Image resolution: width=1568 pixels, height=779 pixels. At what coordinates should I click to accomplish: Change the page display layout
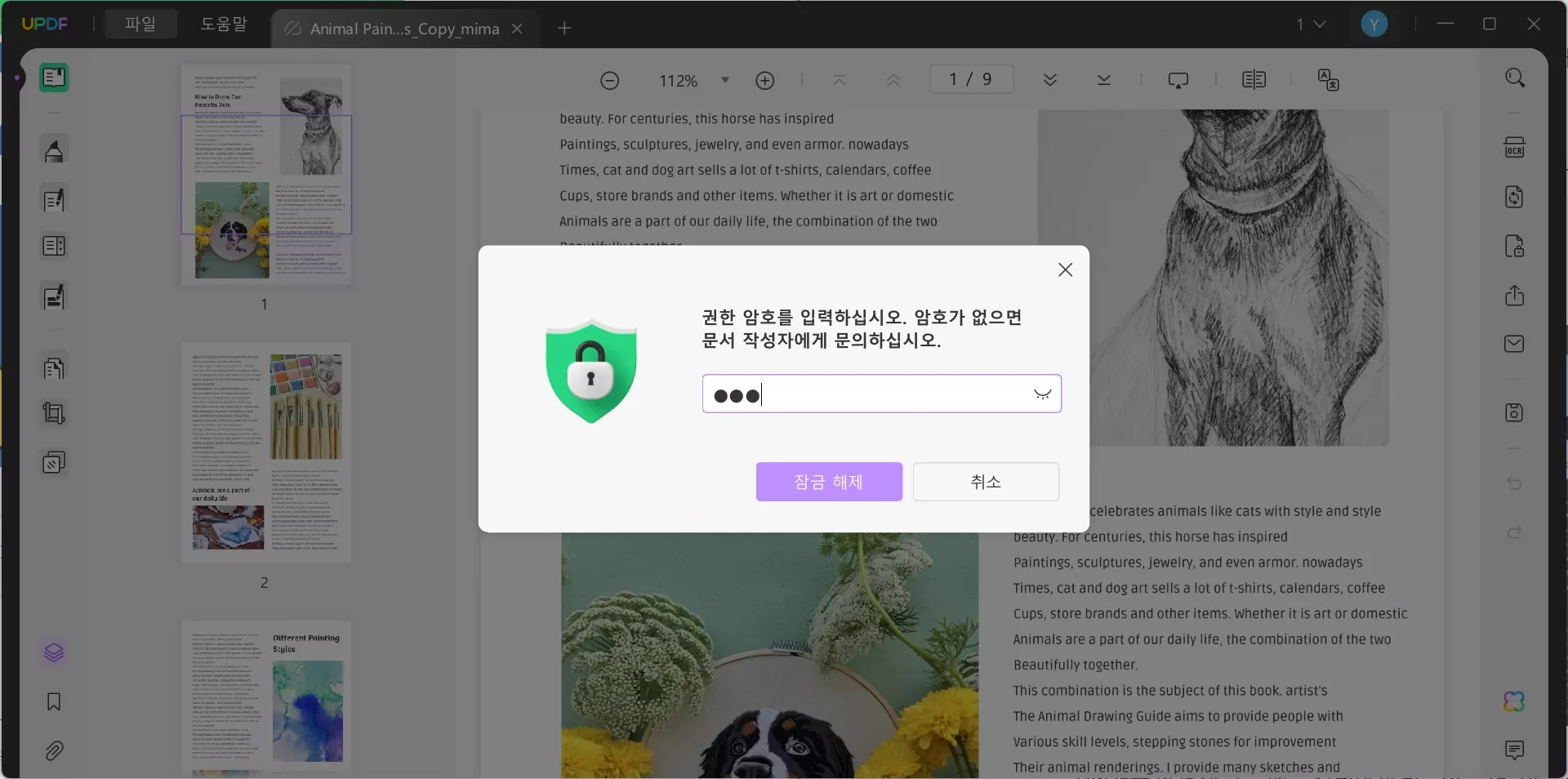tap(1254, 80)
